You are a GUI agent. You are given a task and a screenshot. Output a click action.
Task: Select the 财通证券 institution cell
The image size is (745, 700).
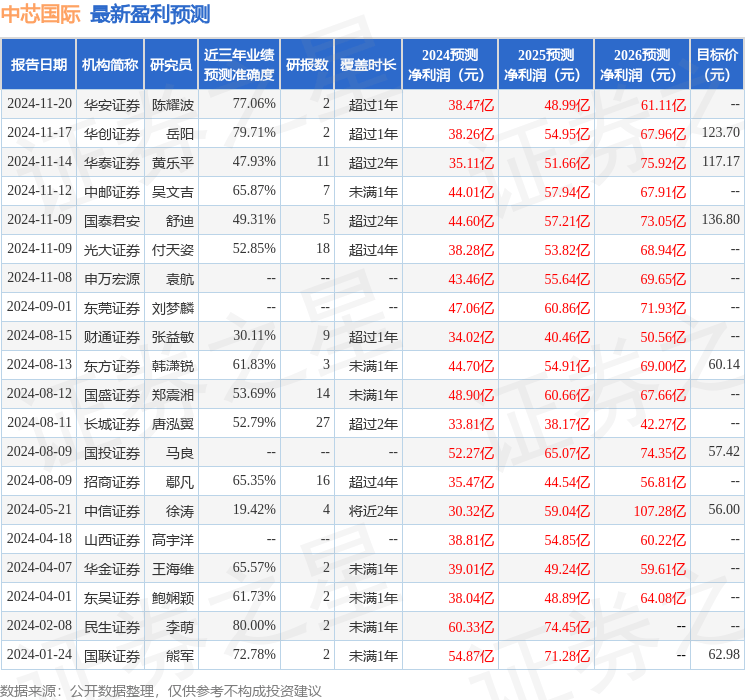112,337
